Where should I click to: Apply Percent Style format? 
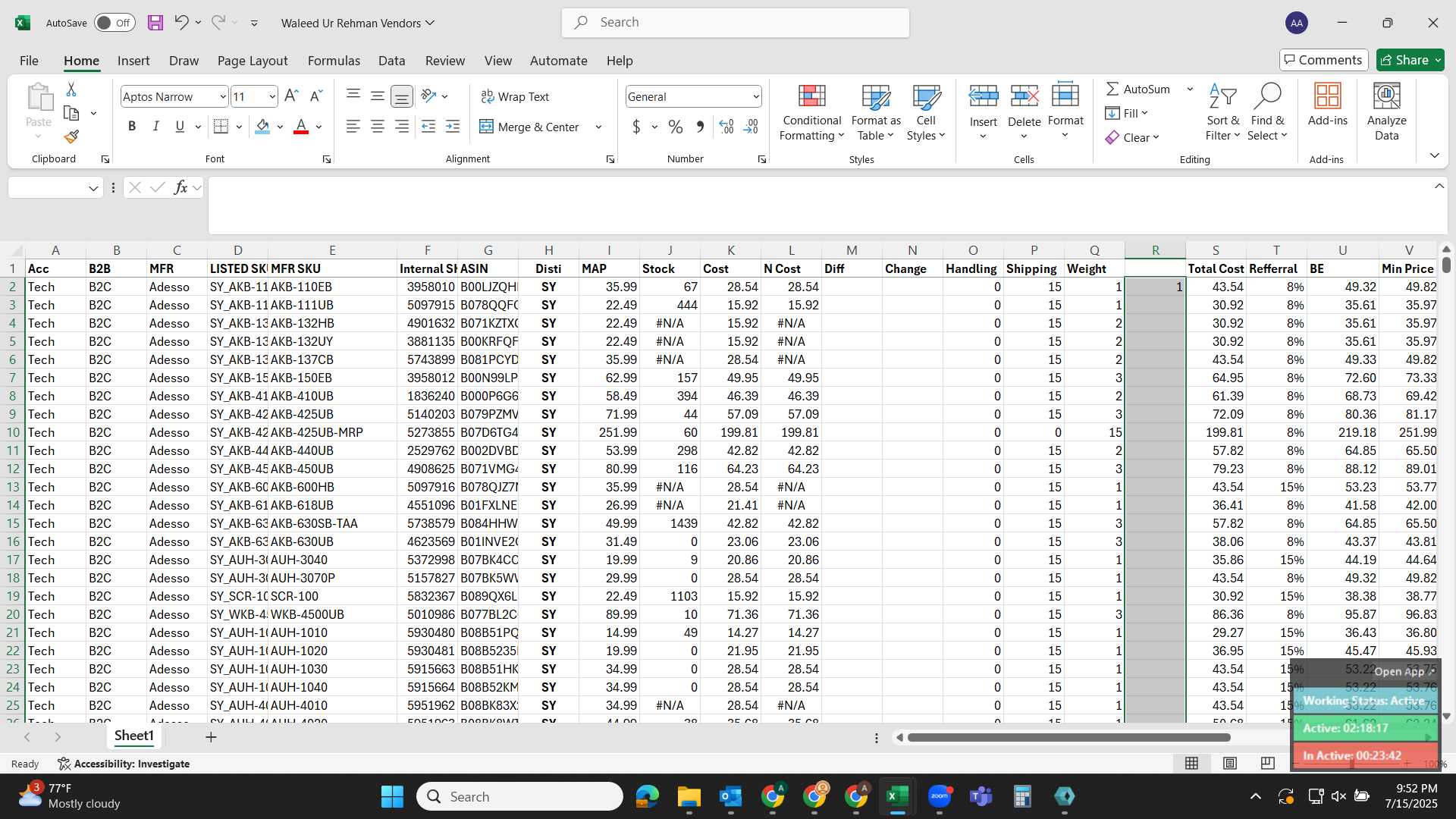(x=676, y=127)
